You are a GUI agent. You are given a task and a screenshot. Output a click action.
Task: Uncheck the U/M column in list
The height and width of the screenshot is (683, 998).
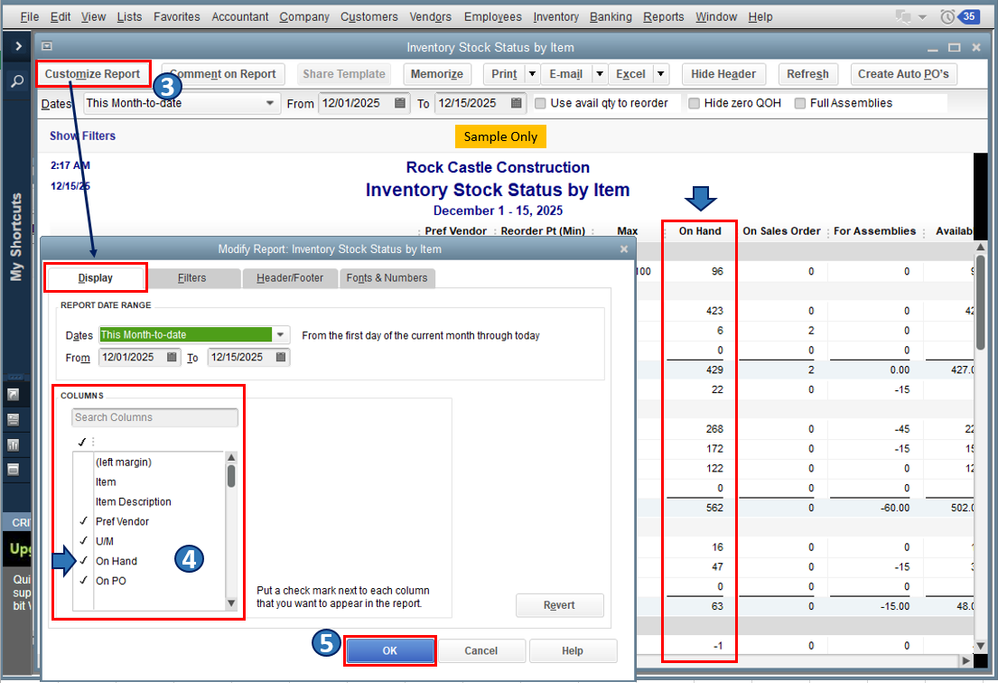click(83, 540)
